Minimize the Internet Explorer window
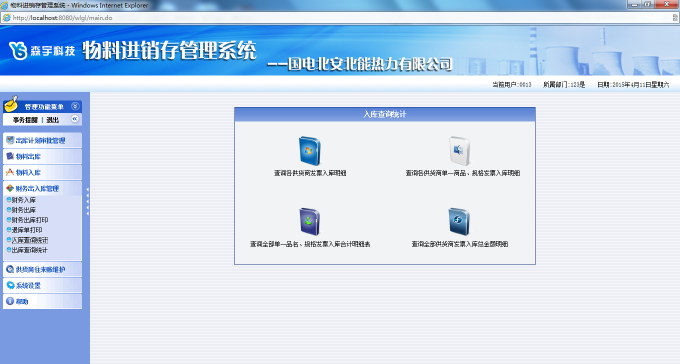Screen dimensions: 680x364 [634, 4]
